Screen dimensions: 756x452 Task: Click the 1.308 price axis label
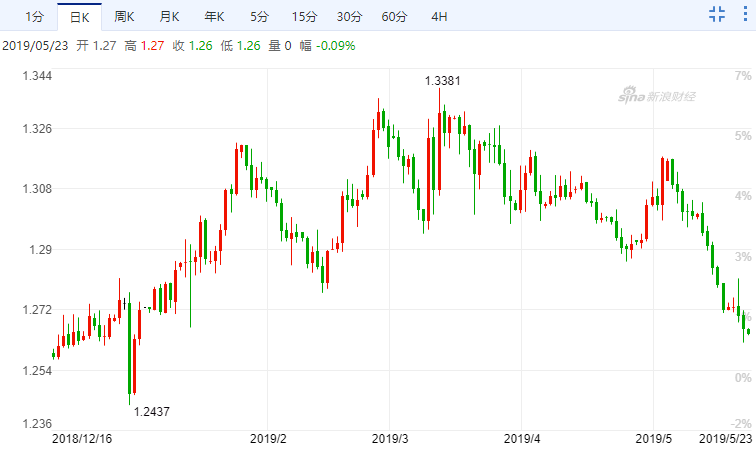click(x=37, y=189)
